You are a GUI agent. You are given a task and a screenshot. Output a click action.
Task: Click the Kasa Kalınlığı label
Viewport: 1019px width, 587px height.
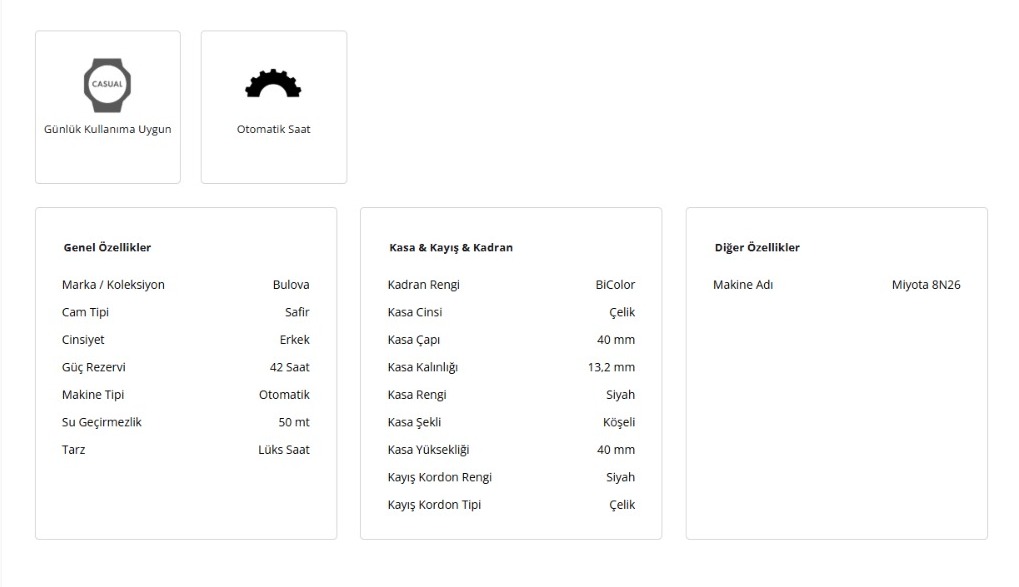422,367
